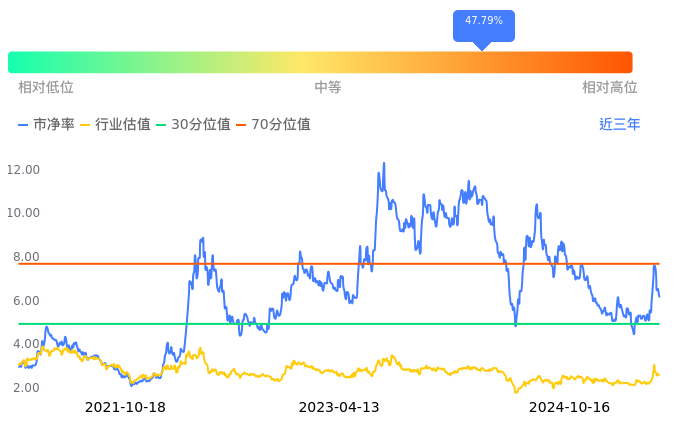Click the green line marker beside 30分位值
Image resolution: width=686 pixels, height=442 pixels.
161,125
